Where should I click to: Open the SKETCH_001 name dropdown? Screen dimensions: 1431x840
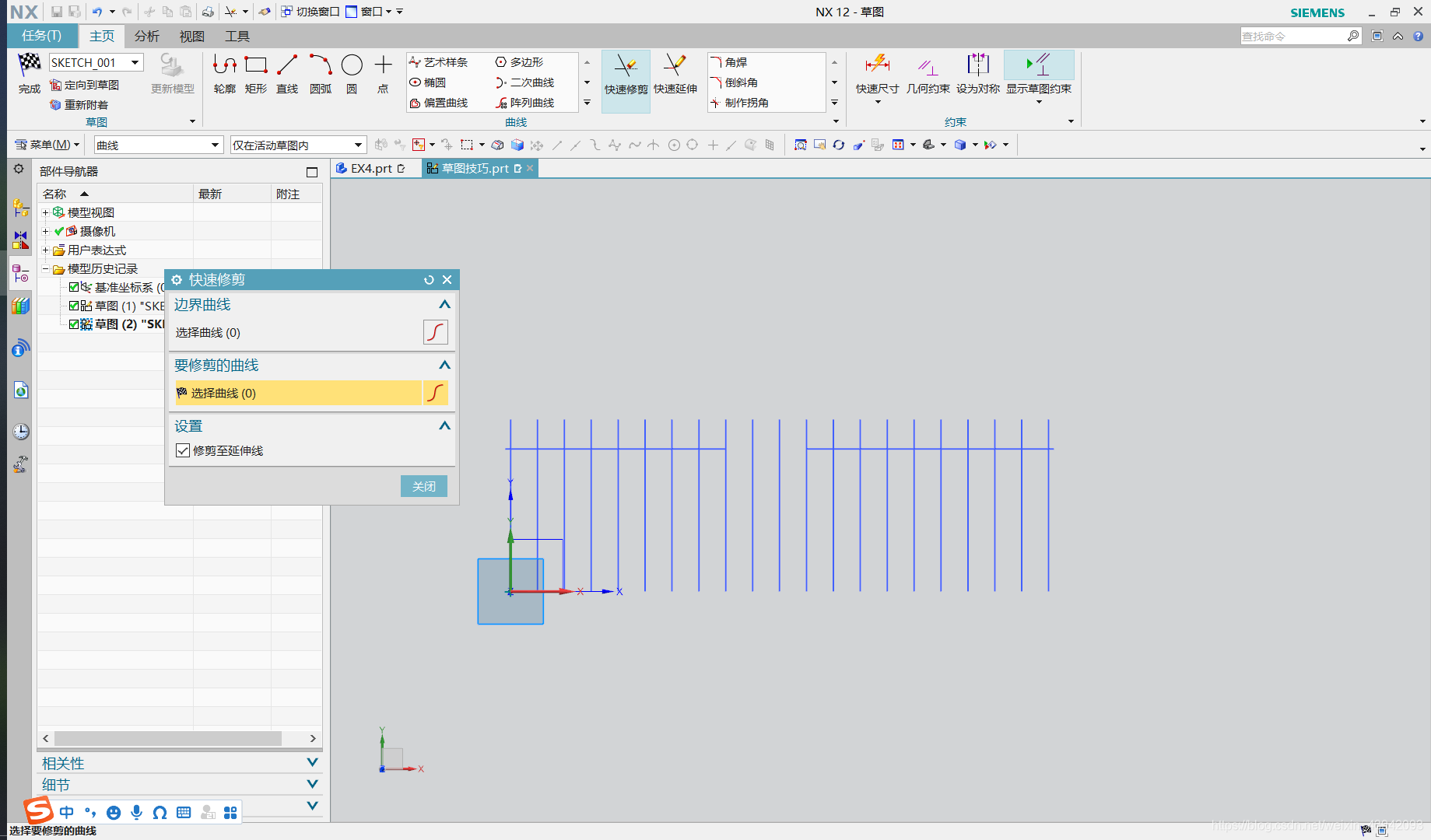pyautogui.click(x=135, y=62)
